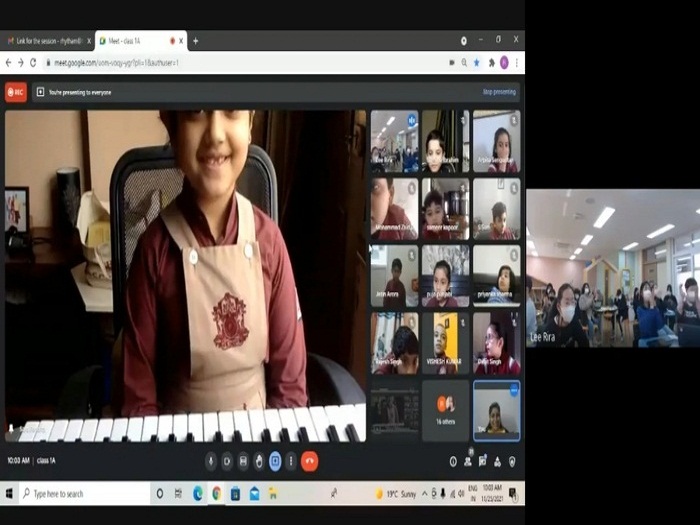700x525 pixels.
Task: Click the presenting screen icon in banner
Action: point(40,92)
